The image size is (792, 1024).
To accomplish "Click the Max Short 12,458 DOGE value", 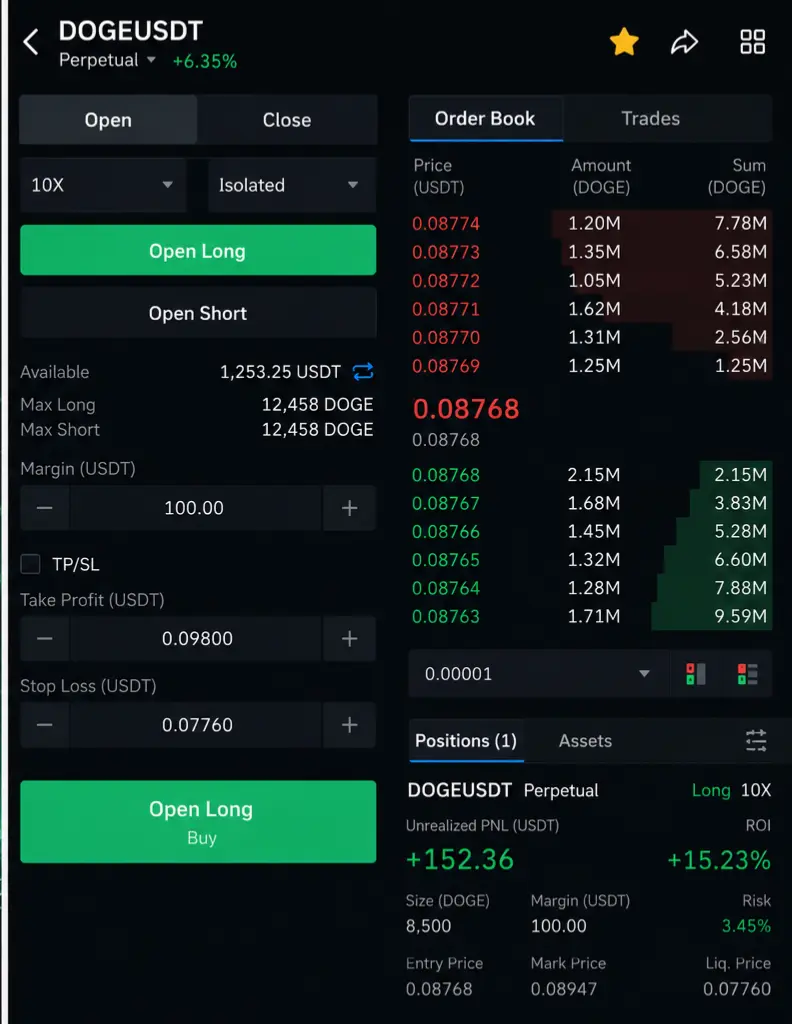I will [x=317, y=429].
